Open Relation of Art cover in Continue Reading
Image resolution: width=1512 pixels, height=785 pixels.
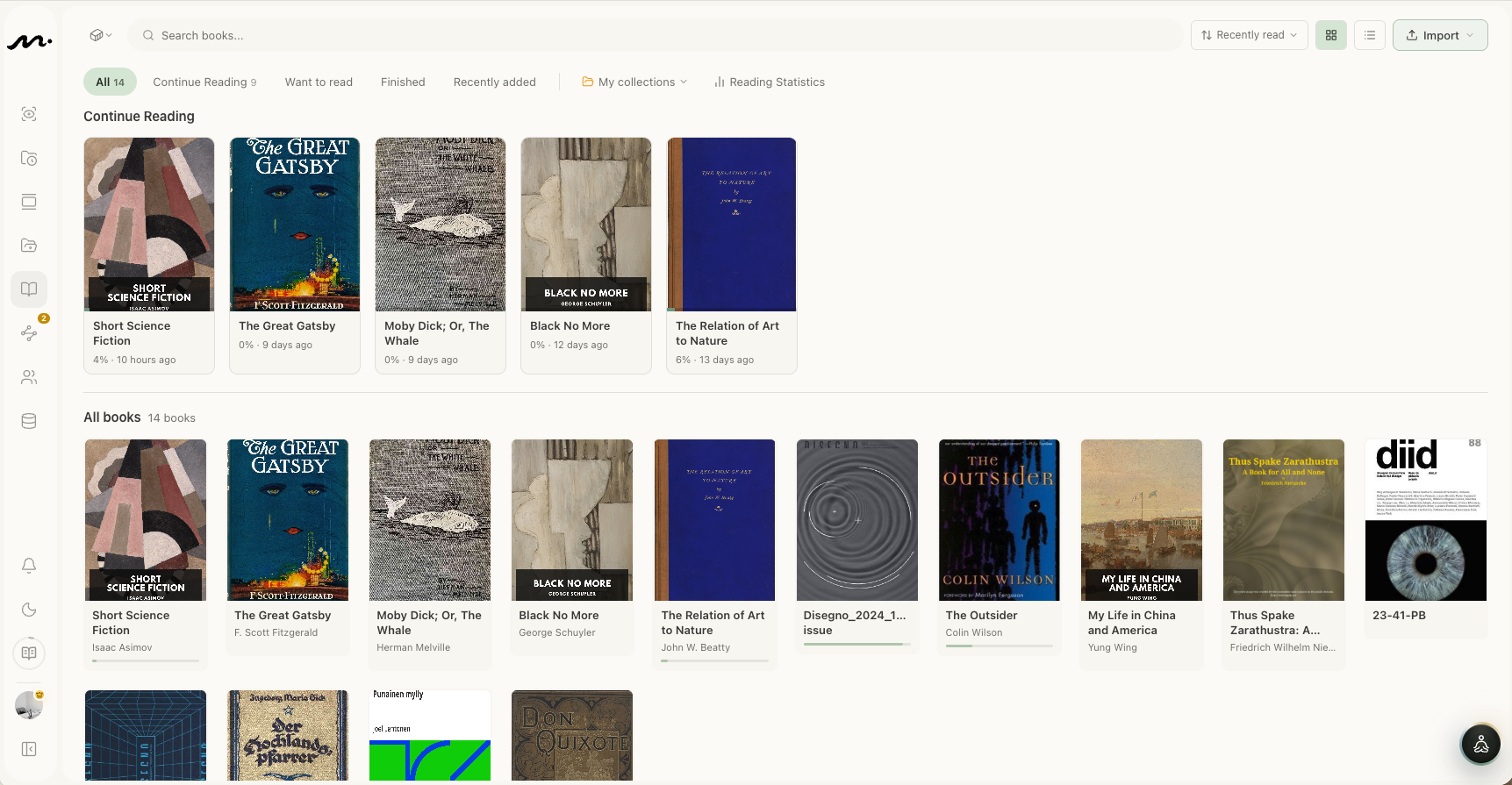click(x=732, y=225)
